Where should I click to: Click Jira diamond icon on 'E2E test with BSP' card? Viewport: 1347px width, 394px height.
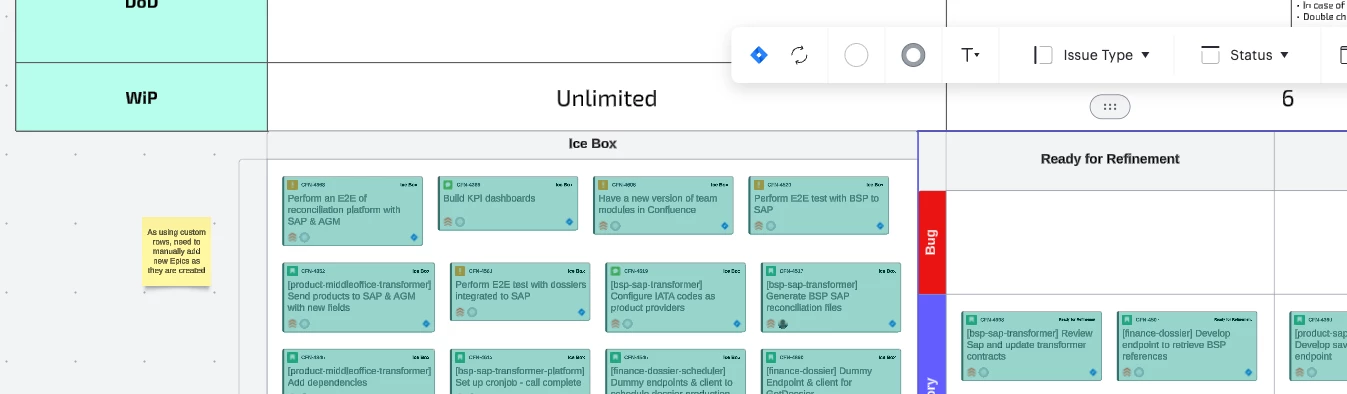(x=880, y=226)
